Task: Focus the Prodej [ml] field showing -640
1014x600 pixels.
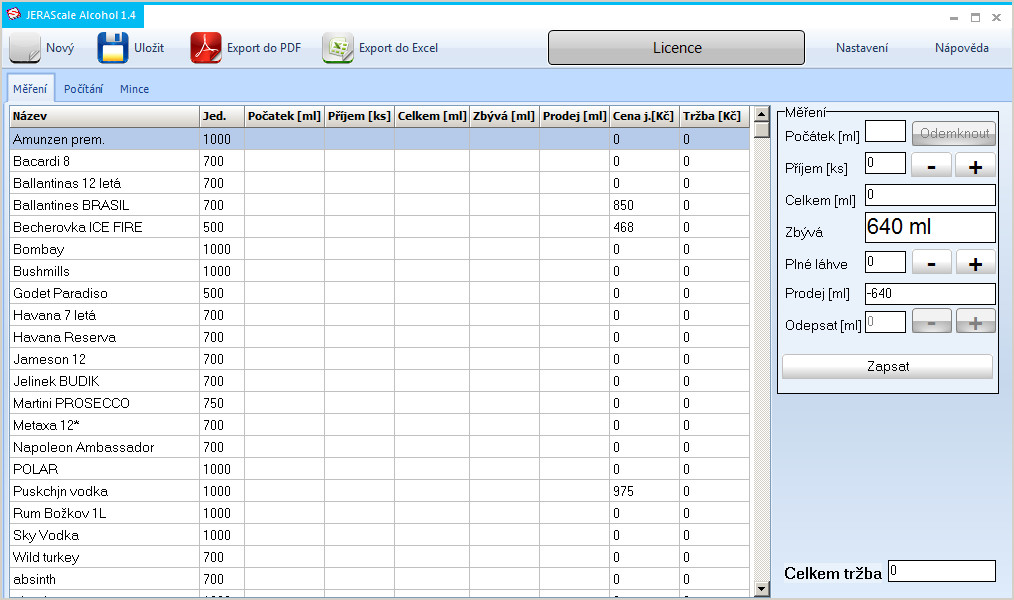Action: coord(930,294)
